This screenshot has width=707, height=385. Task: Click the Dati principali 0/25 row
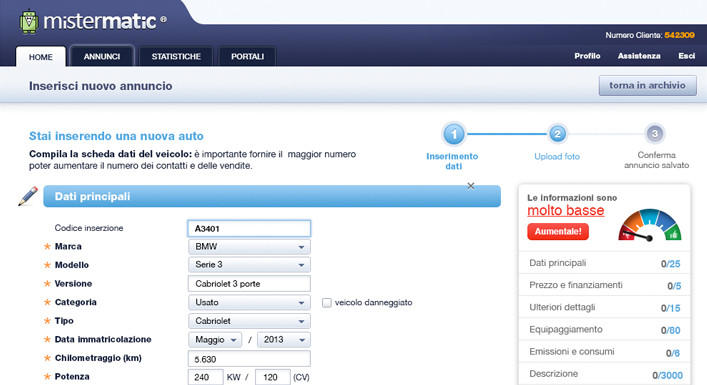point(605,263)
